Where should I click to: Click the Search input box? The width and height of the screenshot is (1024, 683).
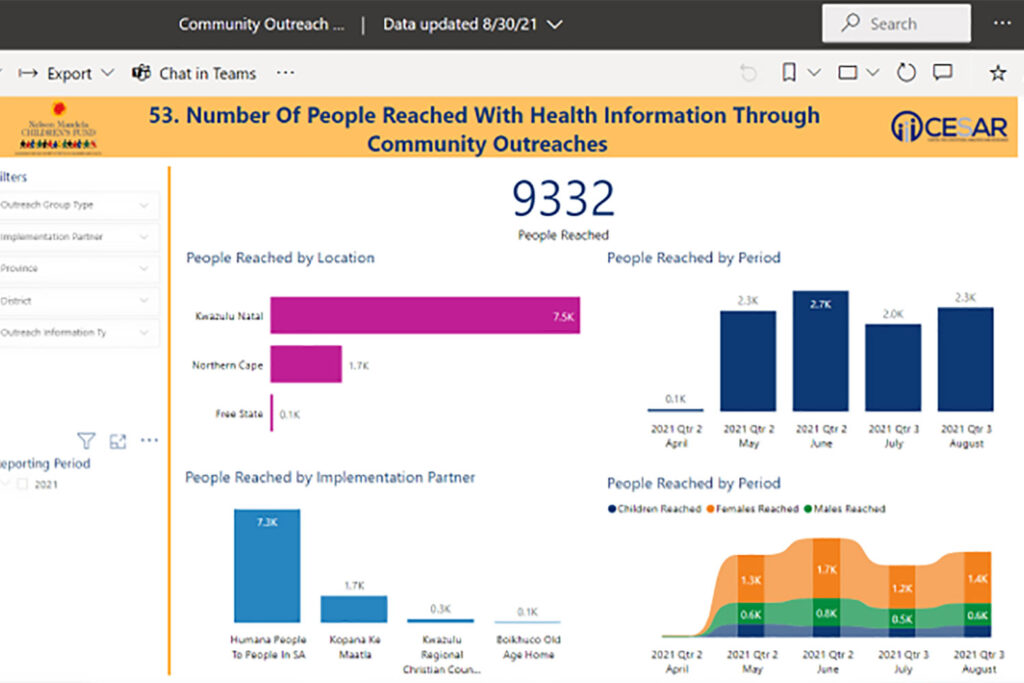coord(896,23)
